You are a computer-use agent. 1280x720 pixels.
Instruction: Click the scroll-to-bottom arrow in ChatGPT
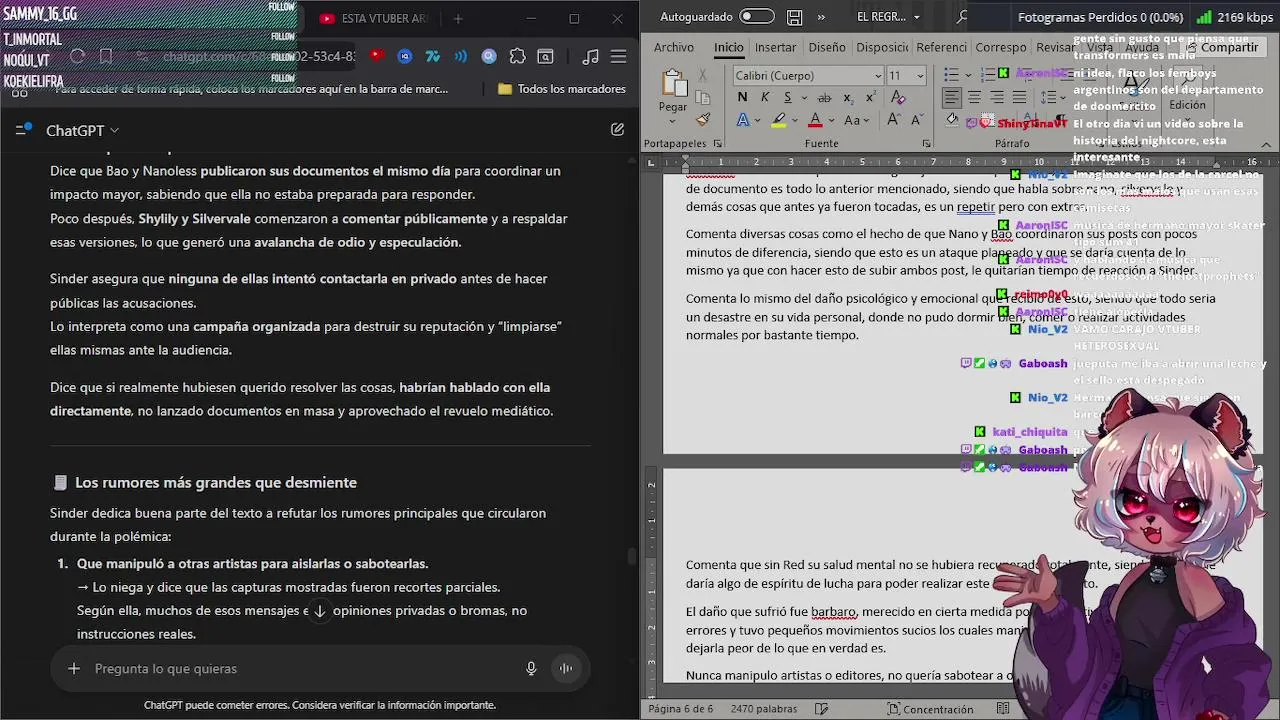(320, 611)
